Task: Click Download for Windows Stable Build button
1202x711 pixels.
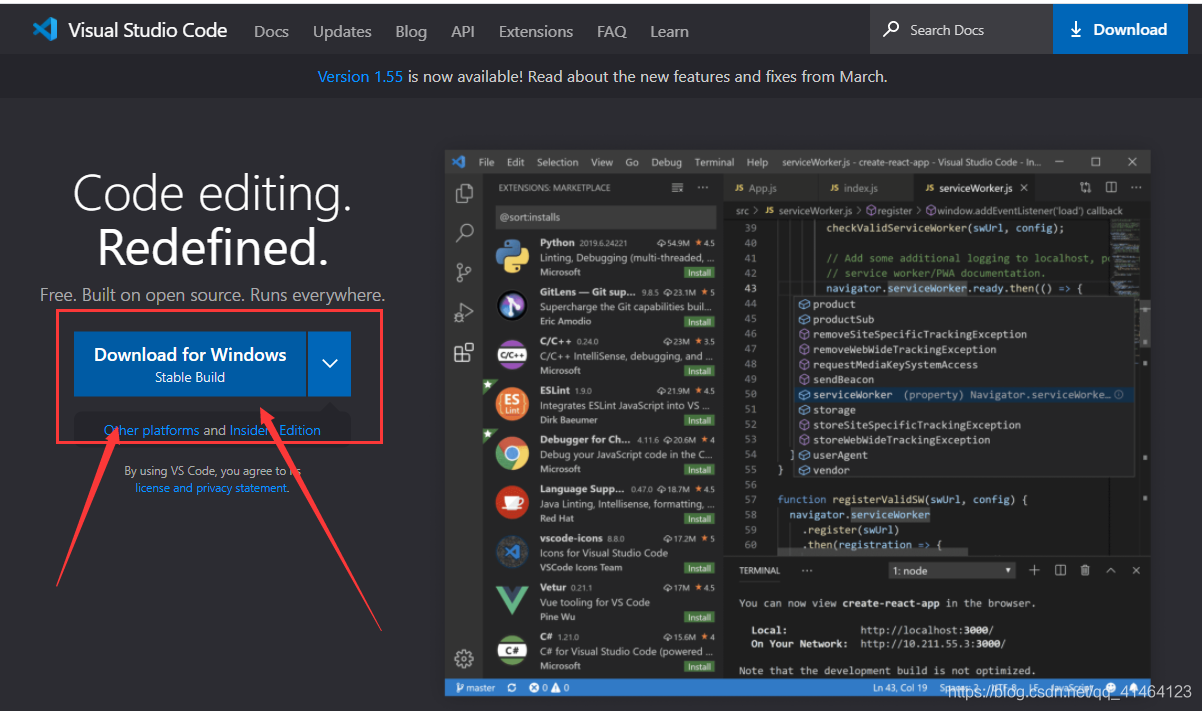Action: pos(190,364)
